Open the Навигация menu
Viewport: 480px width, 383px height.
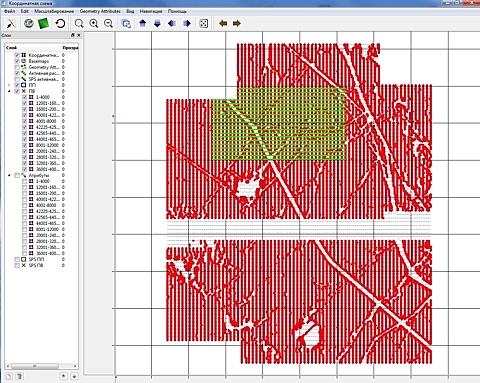151,11
